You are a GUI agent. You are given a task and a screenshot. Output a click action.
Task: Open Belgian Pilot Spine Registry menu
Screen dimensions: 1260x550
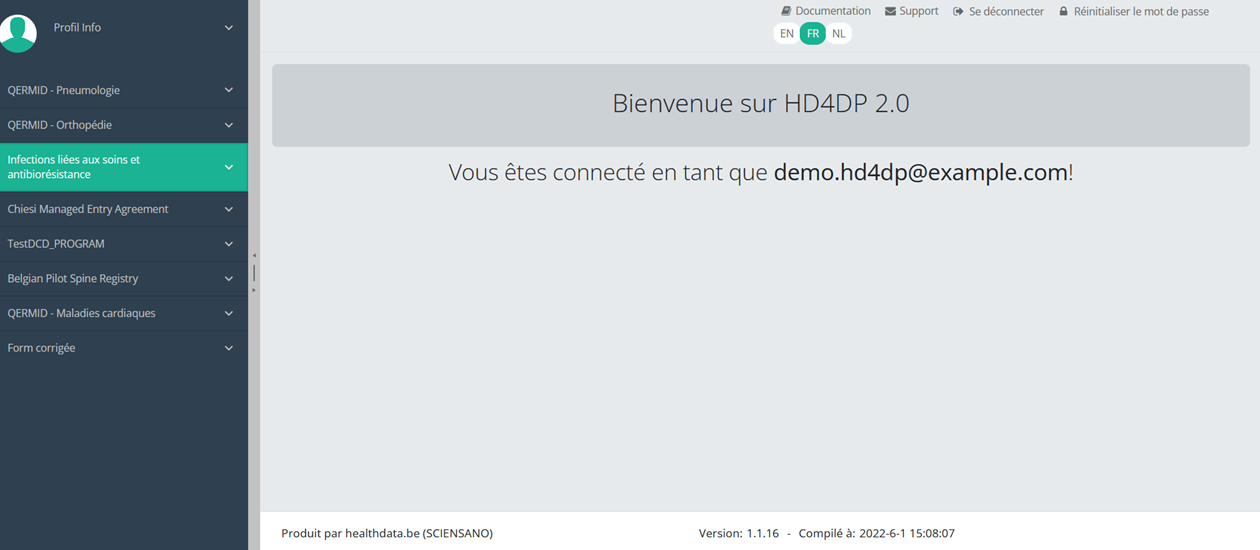(x=73, y=278)
